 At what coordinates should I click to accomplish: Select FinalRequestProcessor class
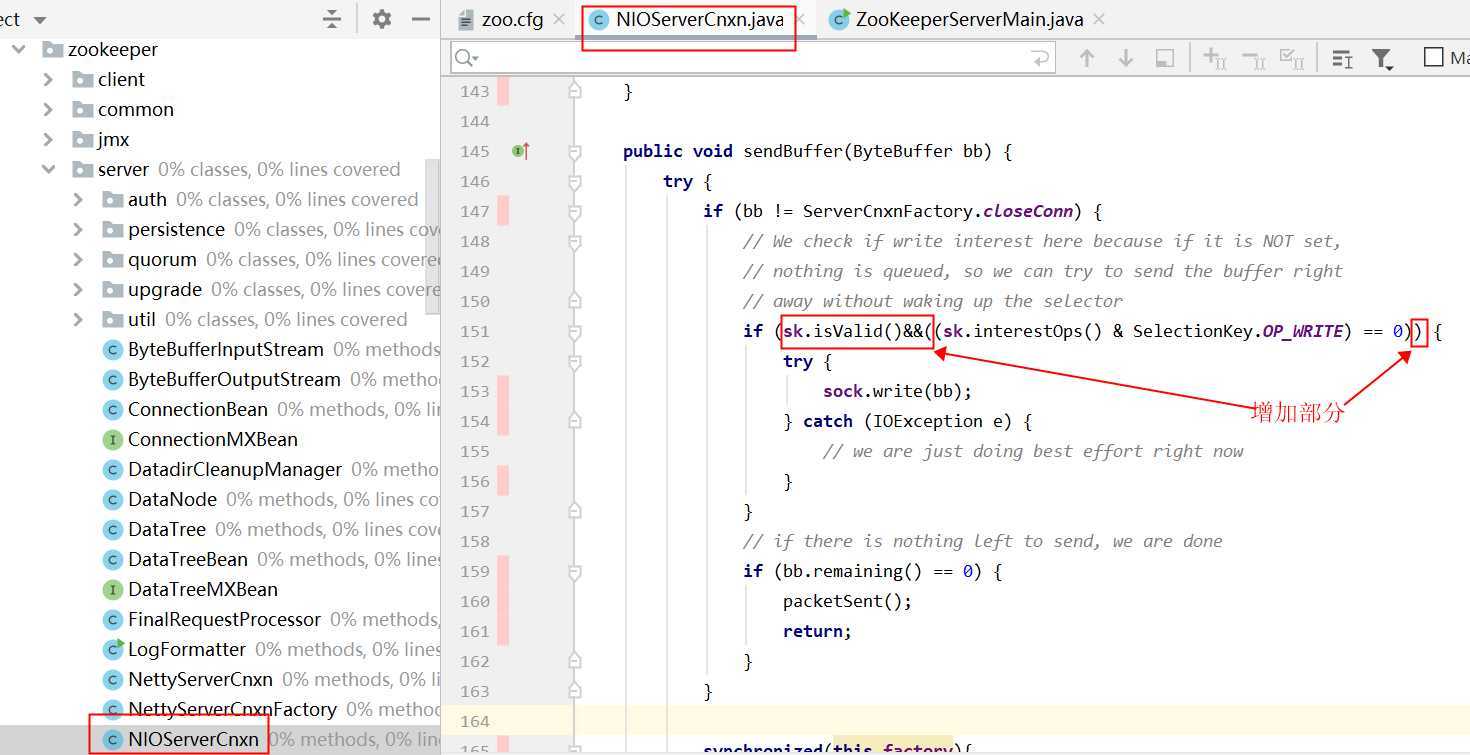click(x=224, y=620)
